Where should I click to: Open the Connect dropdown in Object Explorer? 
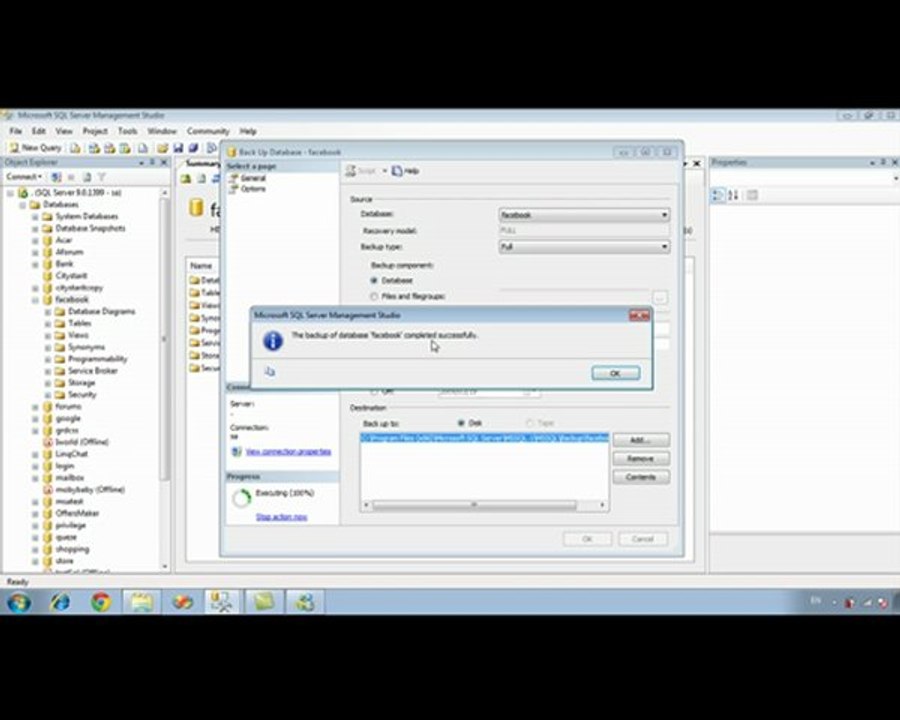coord(24,177)
